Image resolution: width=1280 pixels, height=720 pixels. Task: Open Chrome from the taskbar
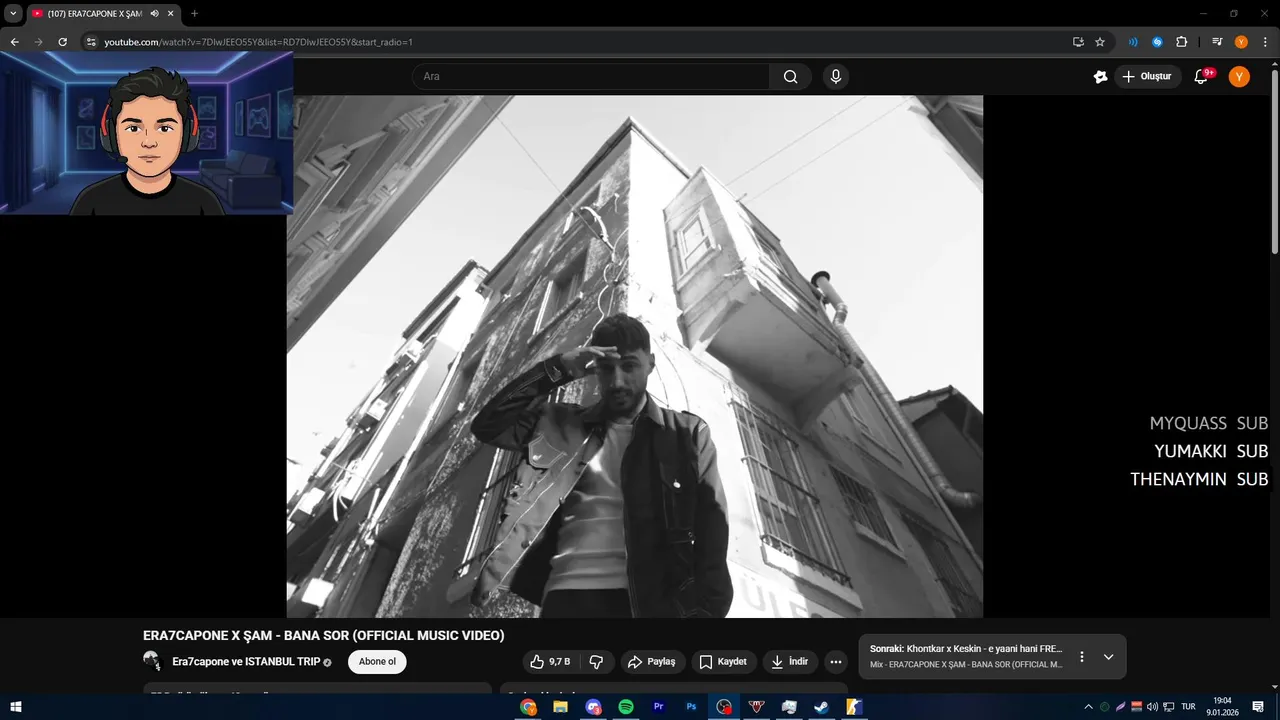pos(528,707)
